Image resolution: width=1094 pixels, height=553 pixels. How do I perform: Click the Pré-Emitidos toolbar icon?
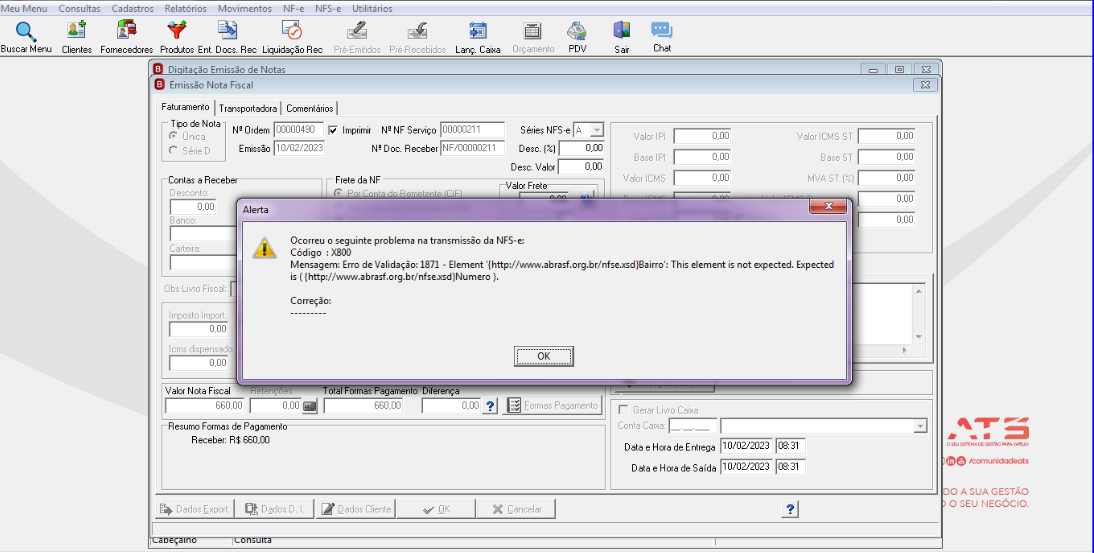point(357,38)
